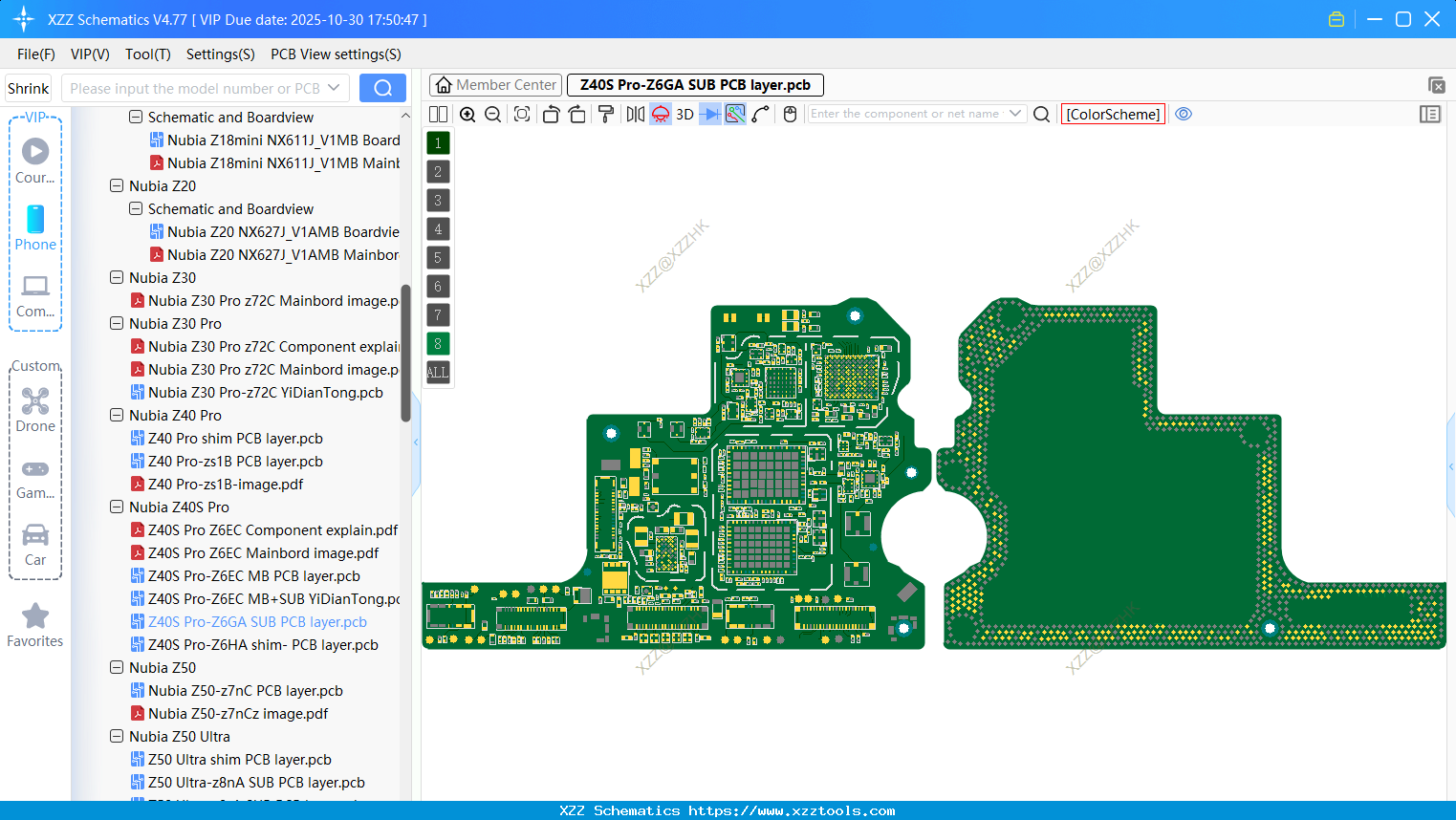The image size is (1456, 820).
Task: Open PCB View settings menu
Action: coord(335,54)
